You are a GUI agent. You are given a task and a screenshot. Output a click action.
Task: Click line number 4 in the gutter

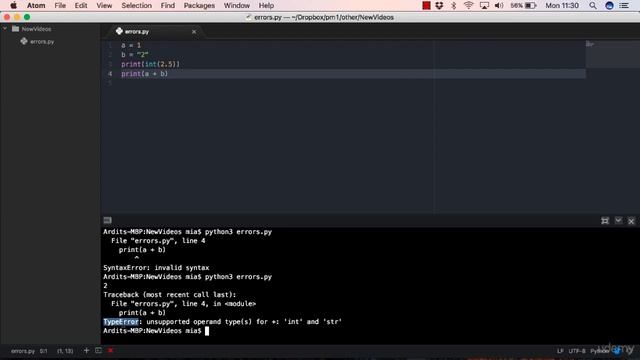[x=110, y=74]
